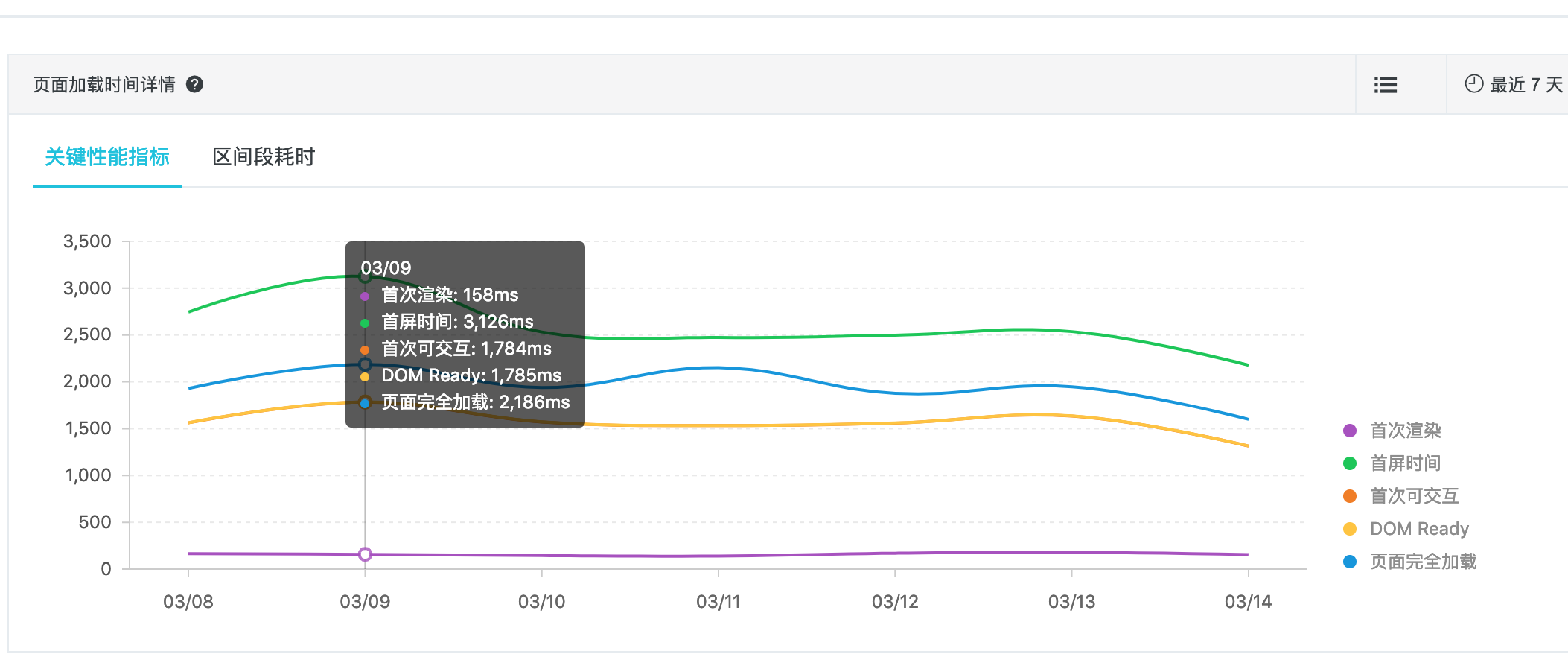Toggle the 首次可交互 legend series

point(1414,496)
